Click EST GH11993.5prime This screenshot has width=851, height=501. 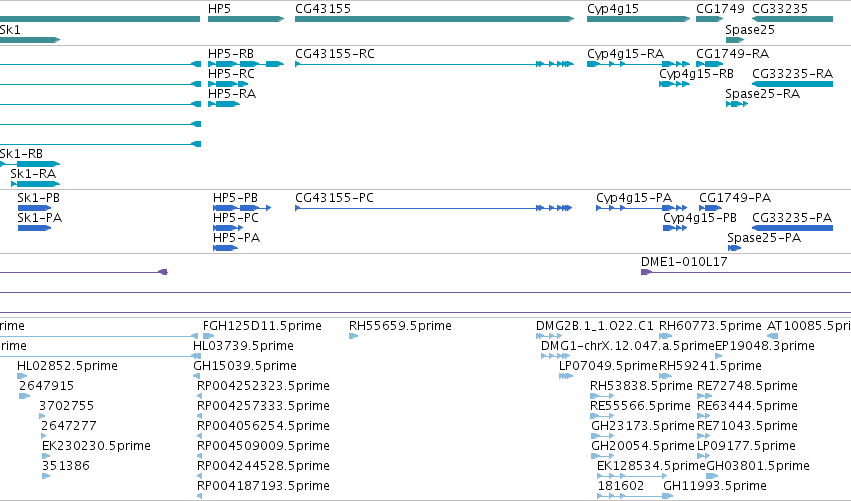point(668,496)
